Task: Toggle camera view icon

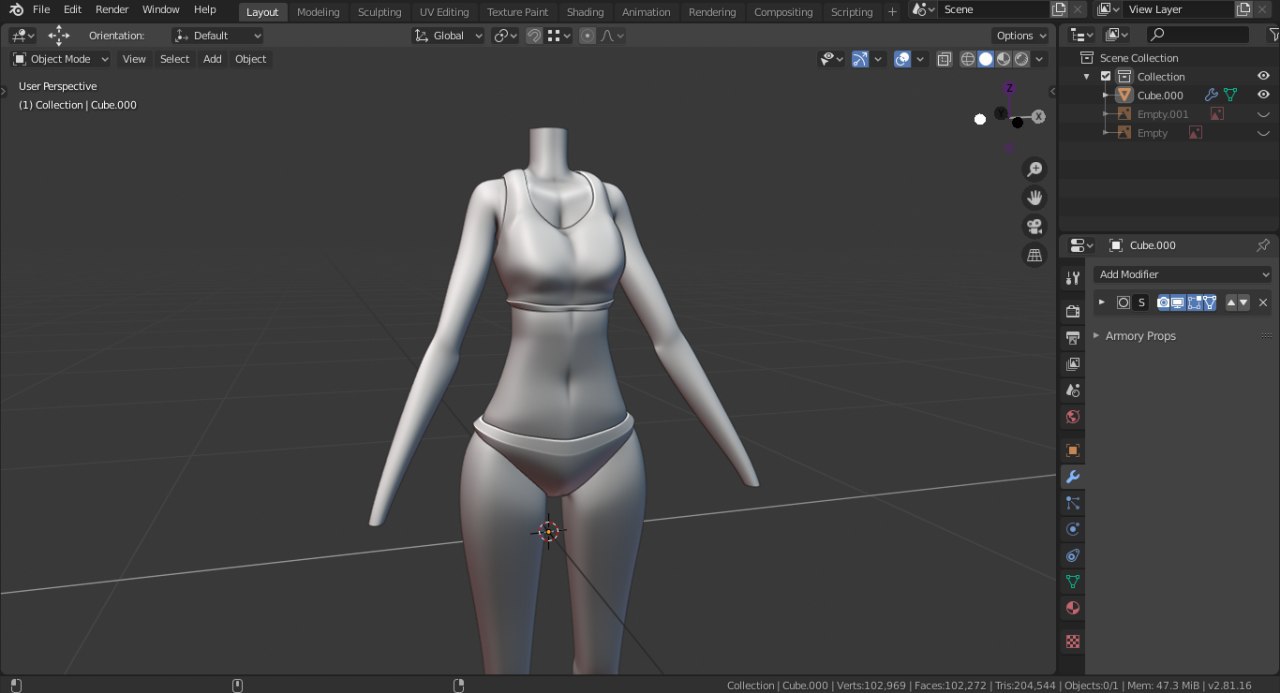Action: [1035, 227]
